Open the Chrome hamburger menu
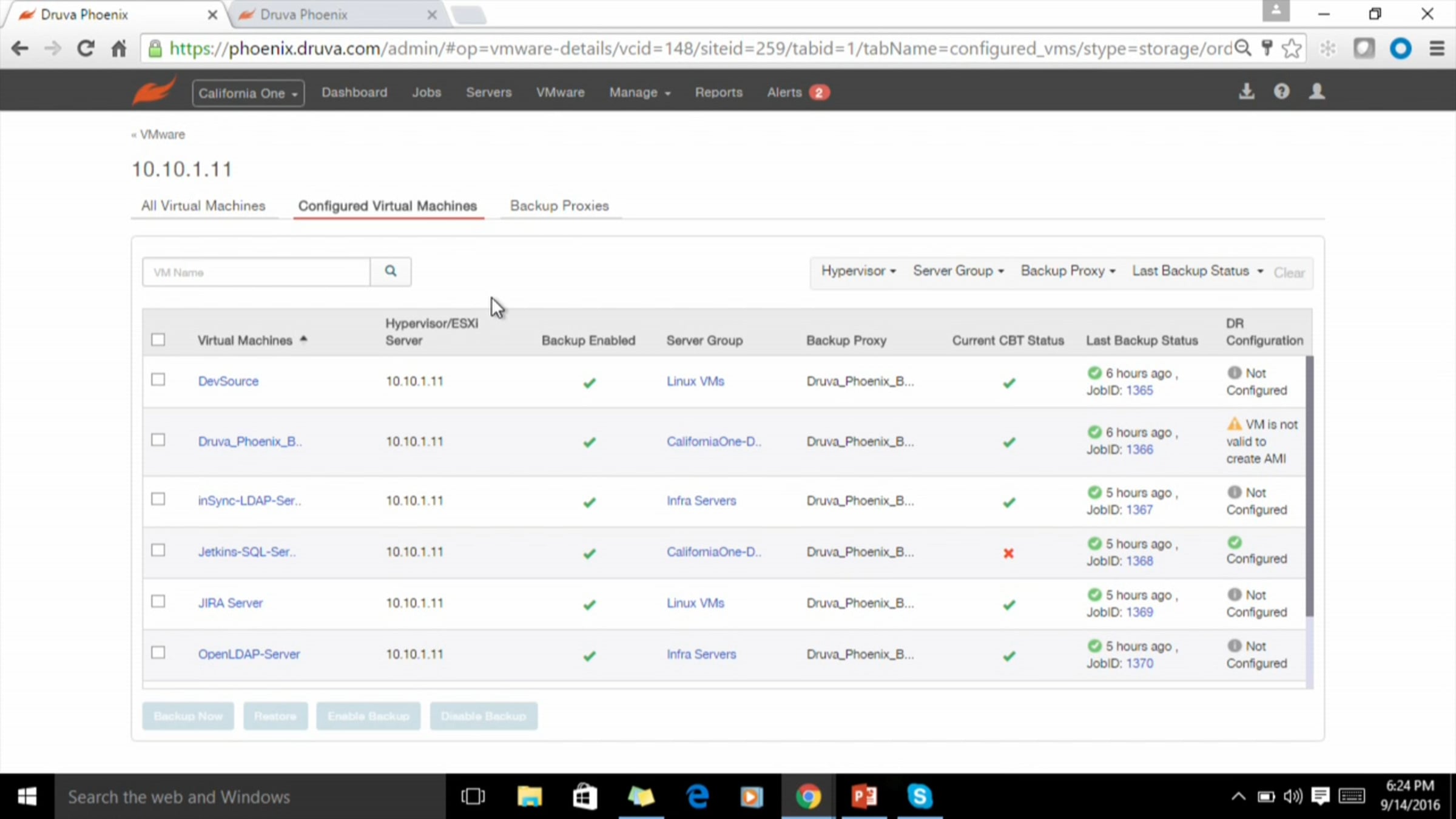The image size is (1456, 819). [1437, 49]
